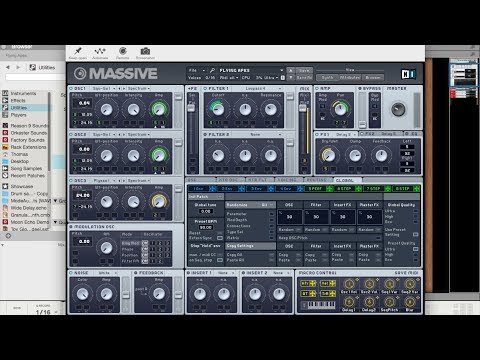Viewport: 480px width, 360px height.
Task: Toggle the OSC3 power button
Action: (x=71, y=180)
